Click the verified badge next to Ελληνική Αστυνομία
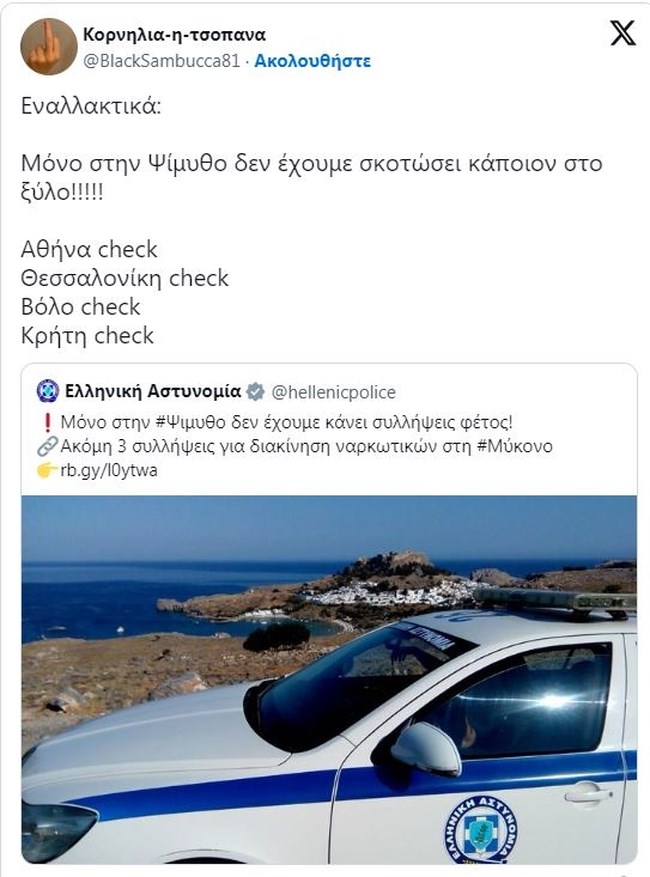The image size is (650, 877). (256, 392)
